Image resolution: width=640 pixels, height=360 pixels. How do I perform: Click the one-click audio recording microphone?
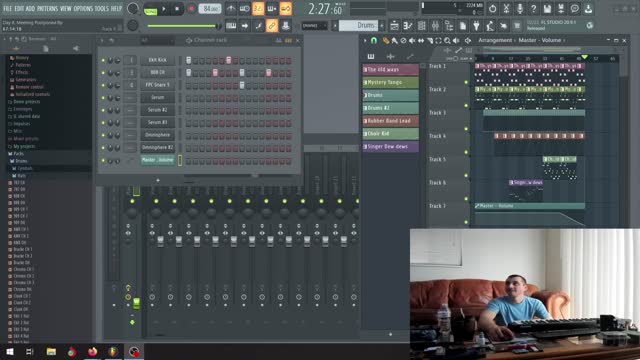point(520,9)
